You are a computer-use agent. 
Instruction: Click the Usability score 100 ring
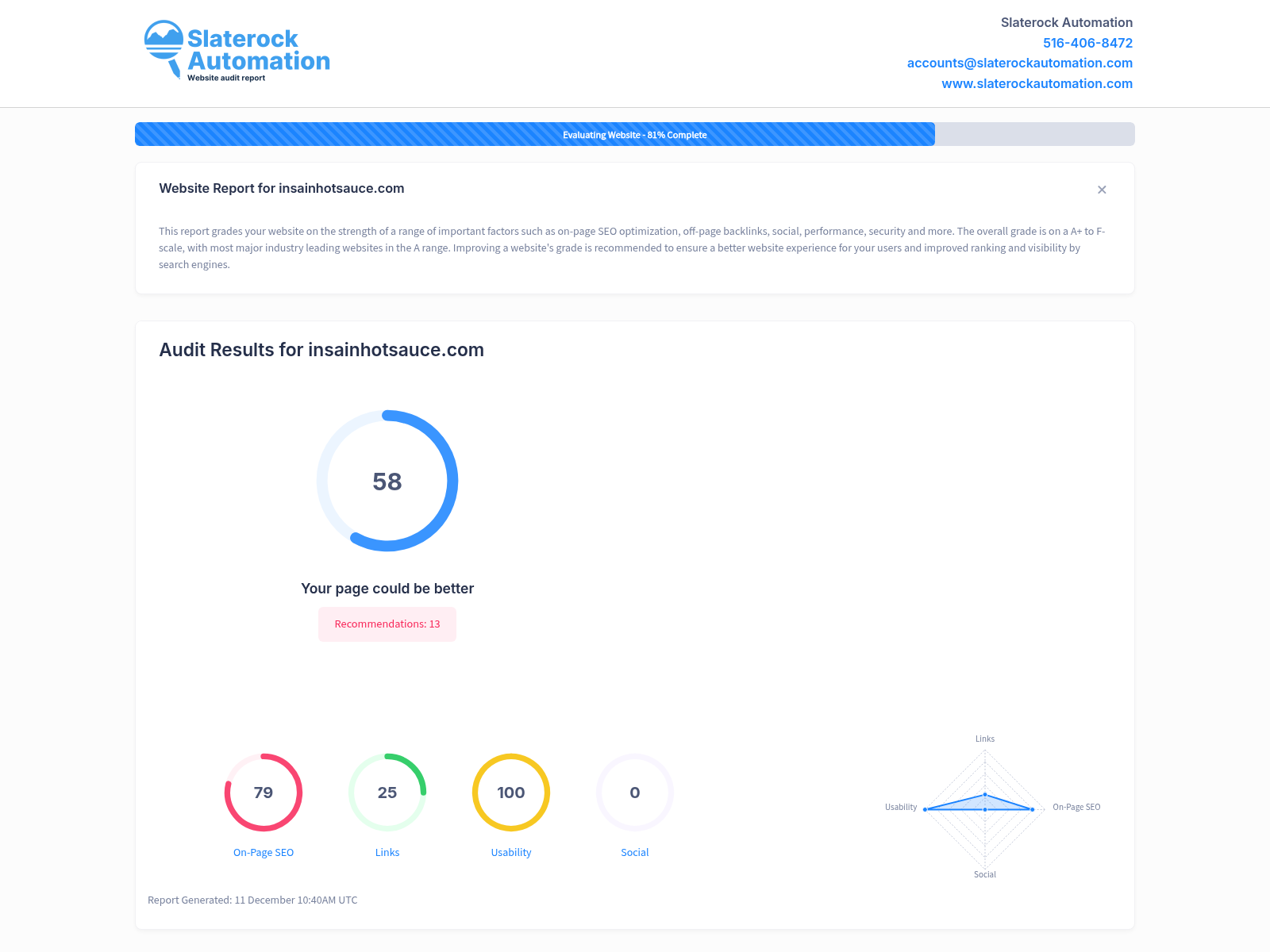click(511, 793)
